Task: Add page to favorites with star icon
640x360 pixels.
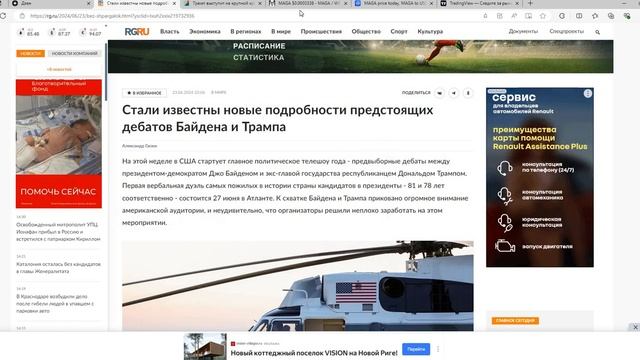Action: point(542,16)
